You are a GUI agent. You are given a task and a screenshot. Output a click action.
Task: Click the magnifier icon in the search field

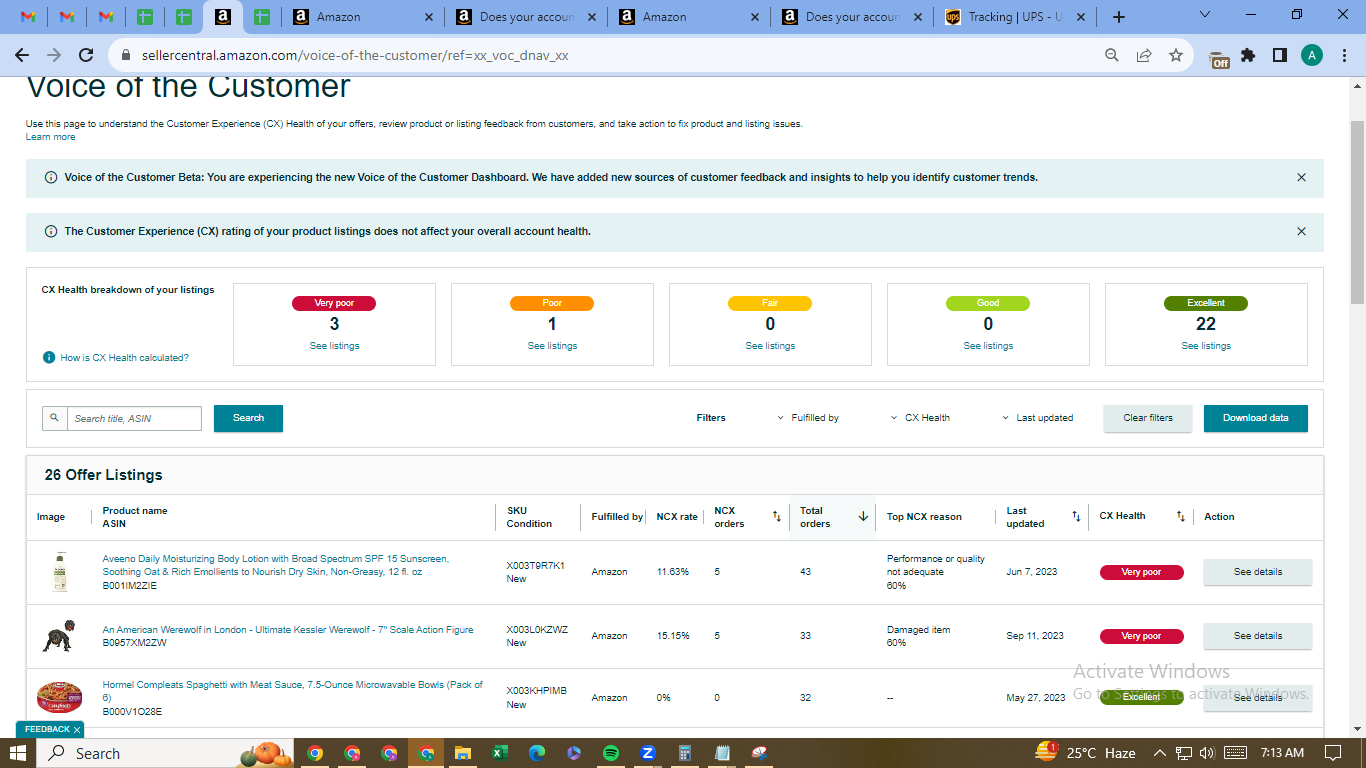(x=55, y=418)
